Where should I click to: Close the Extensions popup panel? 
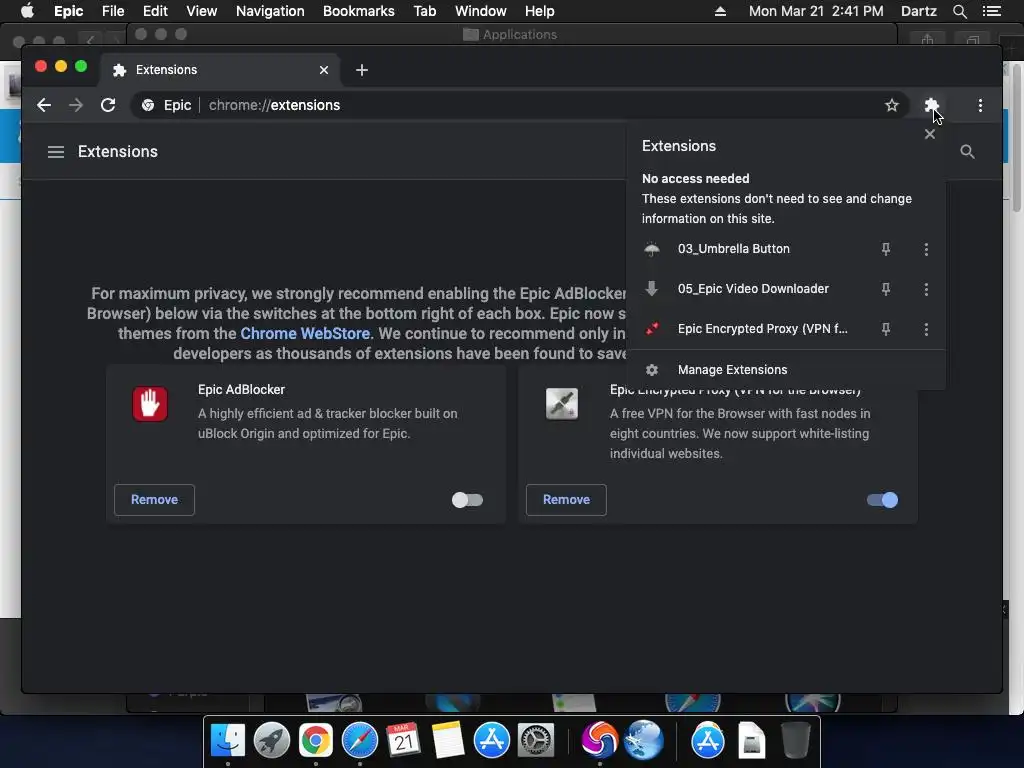pyautogui.click(x=929, y=134)
